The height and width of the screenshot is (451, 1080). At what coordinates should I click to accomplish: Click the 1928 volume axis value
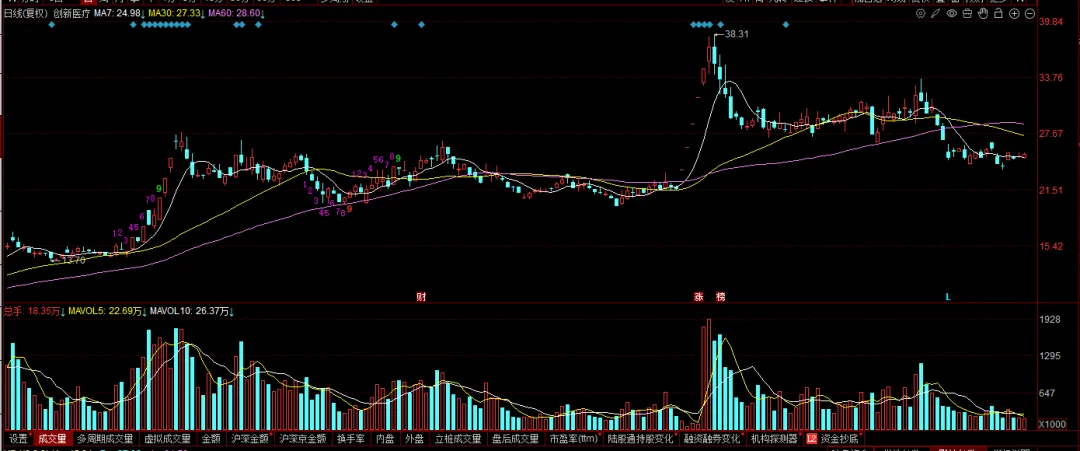point(1048,320)
